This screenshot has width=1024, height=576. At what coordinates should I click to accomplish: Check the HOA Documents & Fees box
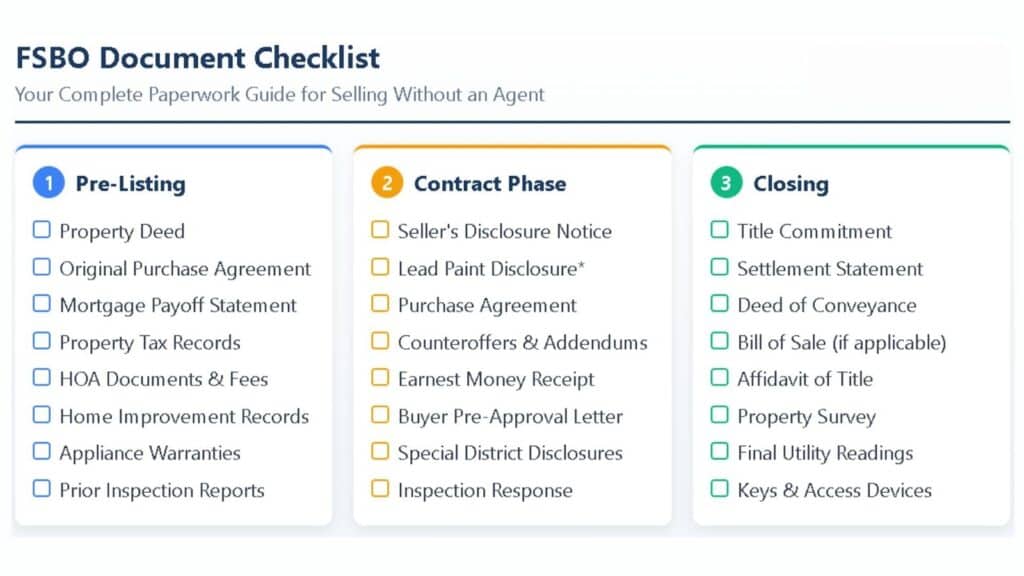[42, 378]
